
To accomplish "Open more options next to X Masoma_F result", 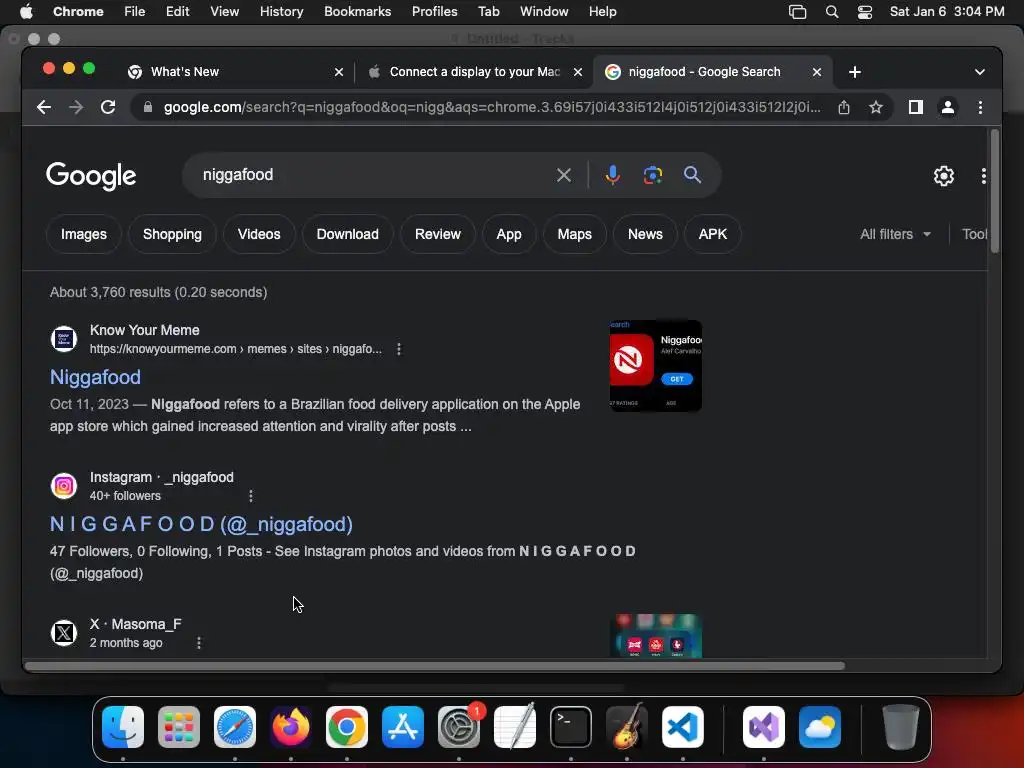I will [x=199, y=643].
